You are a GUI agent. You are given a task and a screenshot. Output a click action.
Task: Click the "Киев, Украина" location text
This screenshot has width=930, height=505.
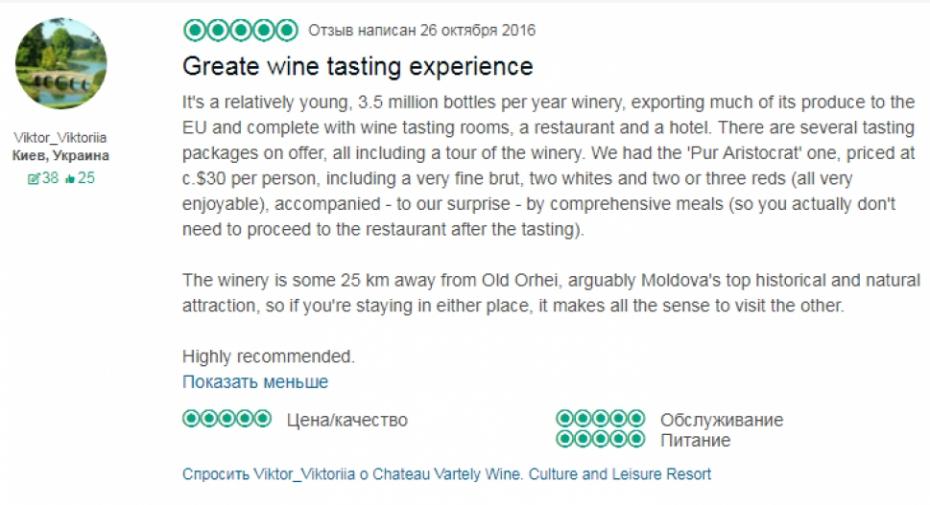(x=61, y=156)
